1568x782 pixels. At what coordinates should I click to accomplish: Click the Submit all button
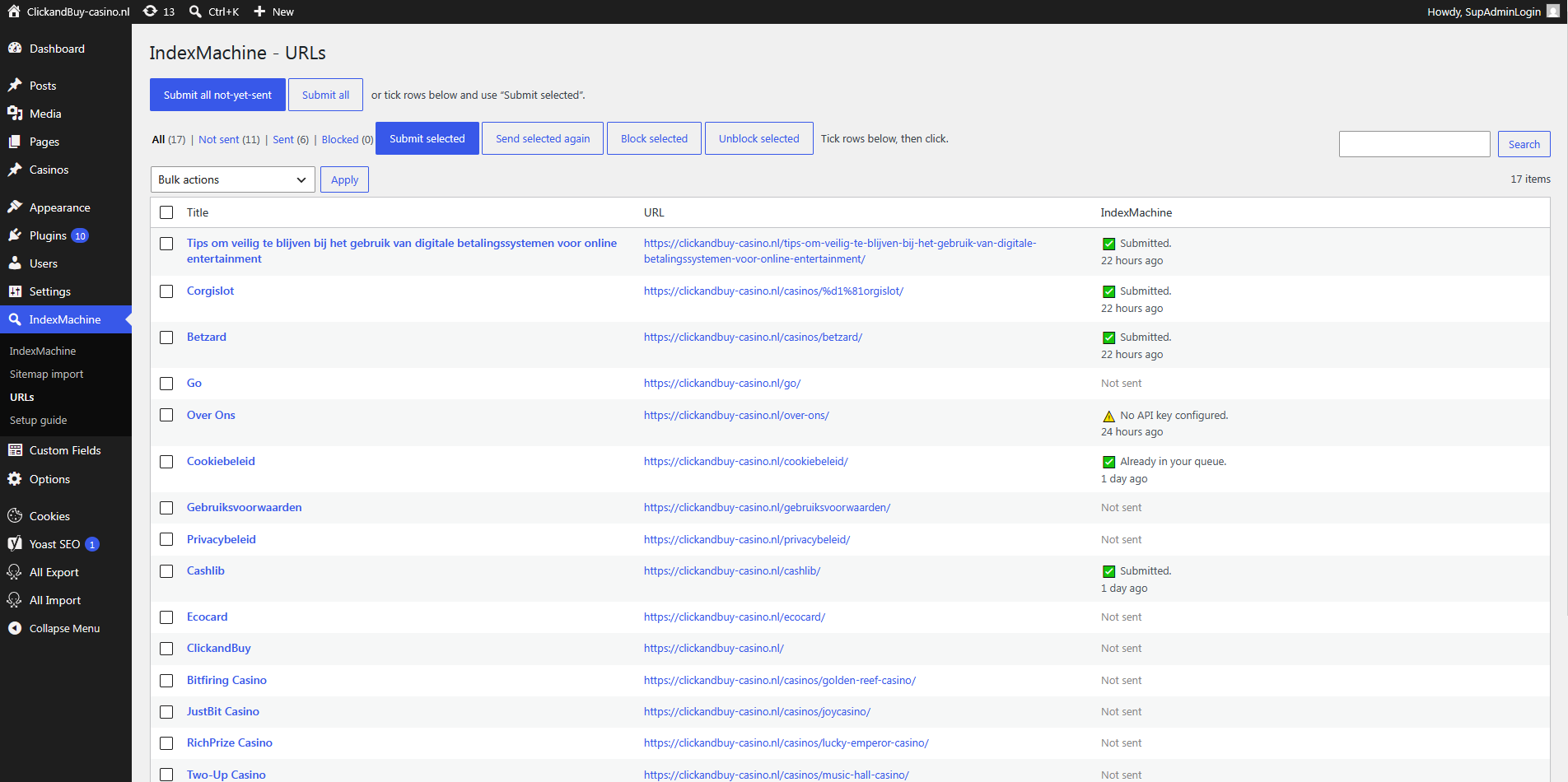coord(325,95)
